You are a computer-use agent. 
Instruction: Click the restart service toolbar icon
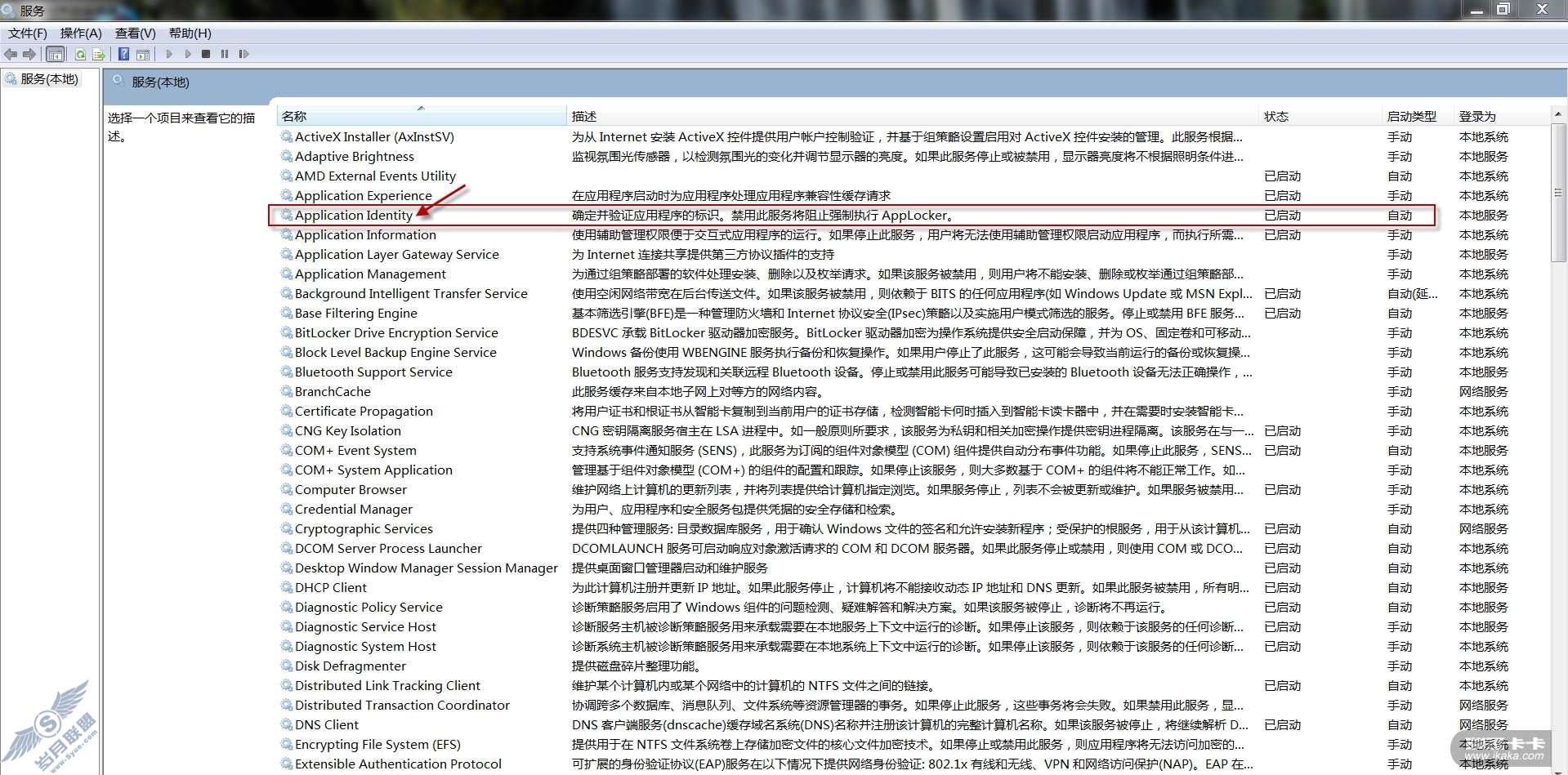click(x=243, y=55)
